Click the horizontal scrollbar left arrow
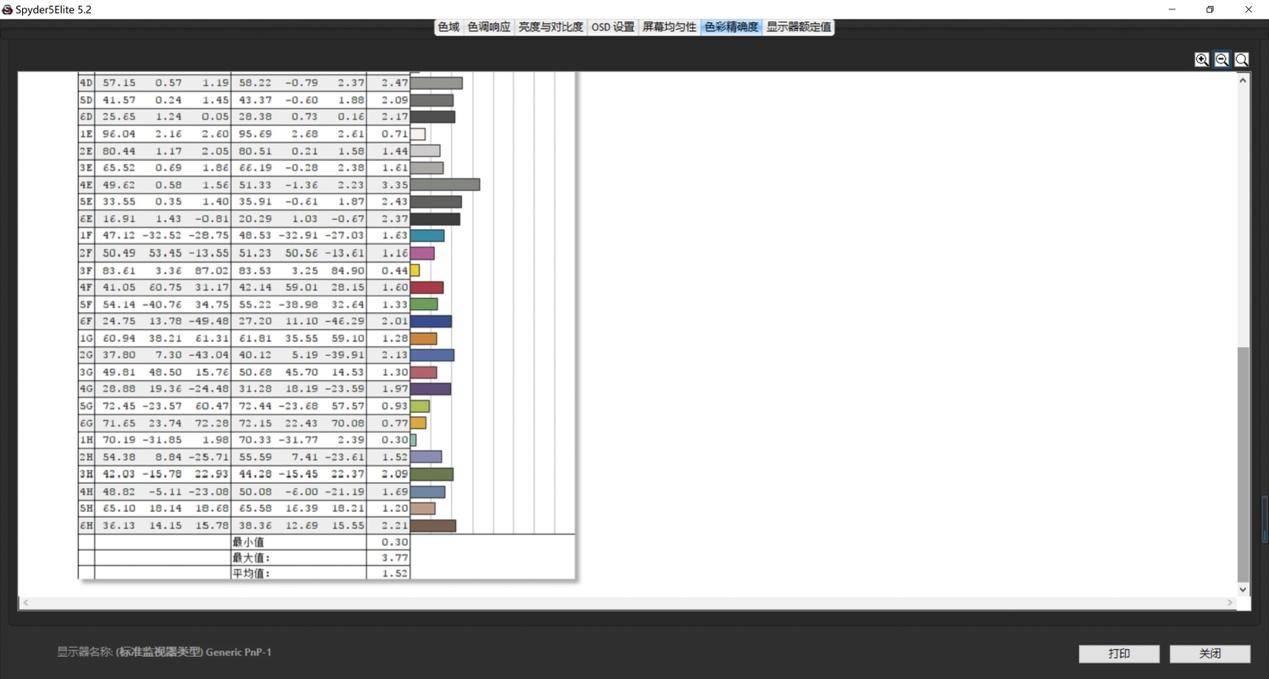Screen dimensions: 1269x679 pyautogui.click(x=25, y=603)
